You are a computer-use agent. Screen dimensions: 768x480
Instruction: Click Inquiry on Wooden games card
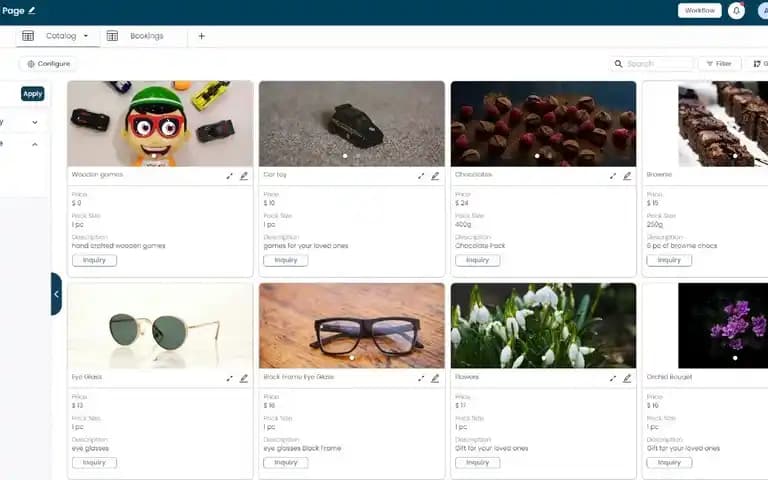(94, 260)
